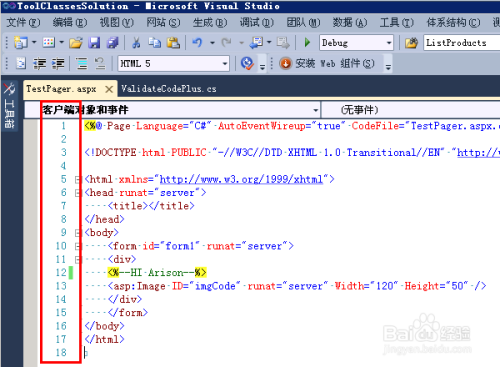Click the ListProducts search box

click(x=462, y=43)
